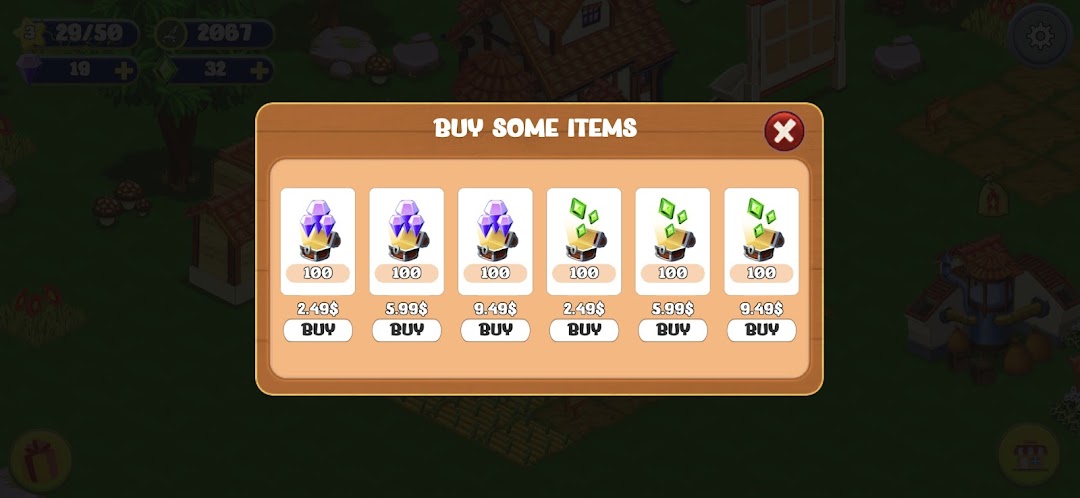This screenshot has width=1080, height=498.
Task: Add more green gems with plus
Action: (260, 70)
